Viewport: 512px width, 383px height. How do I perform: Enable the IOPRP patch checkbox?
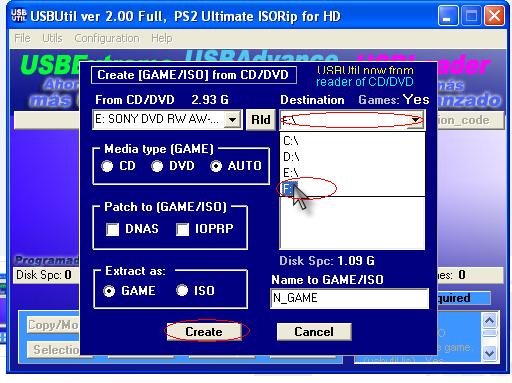pos(182,229)
